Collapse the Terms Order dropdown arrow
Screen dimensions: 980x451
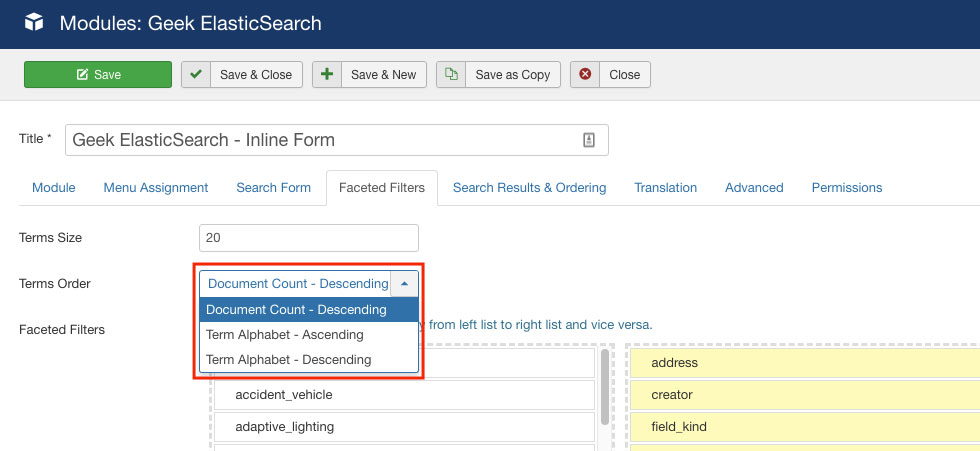(x=404, y=284)
